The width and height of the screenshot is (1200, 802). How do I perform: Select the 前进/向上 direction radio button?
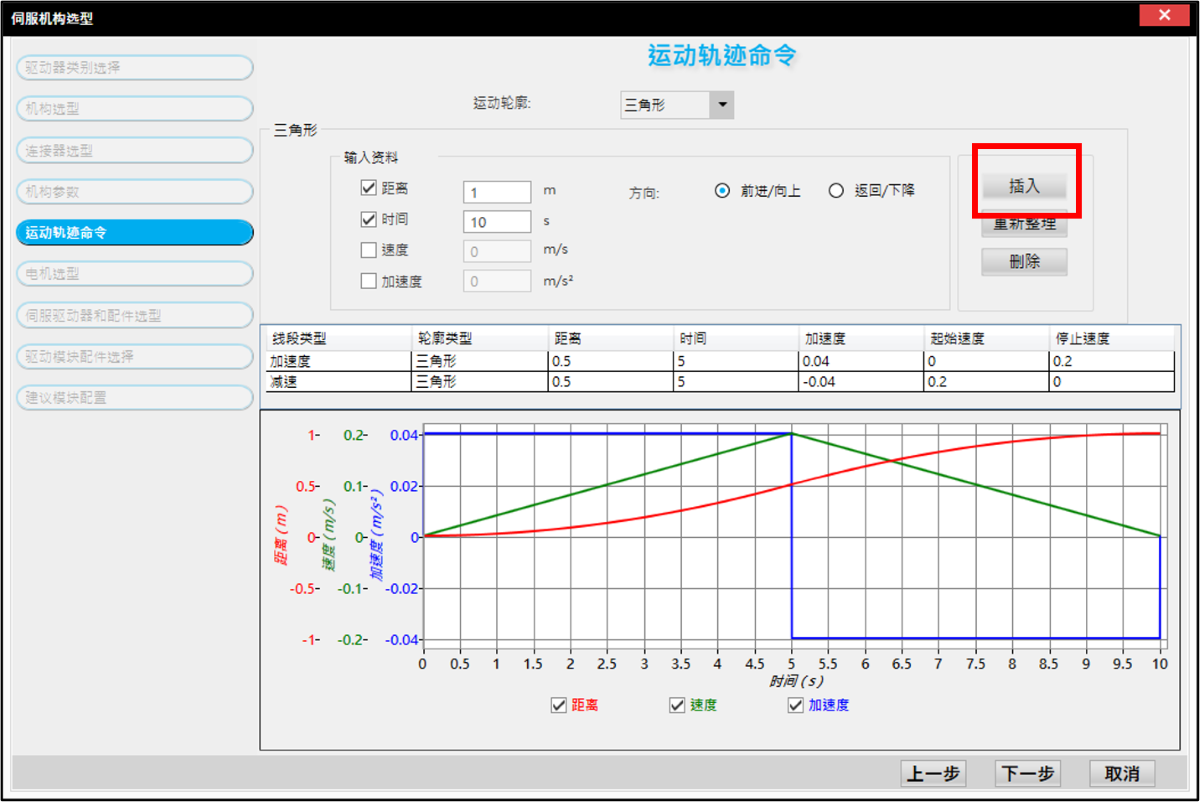click(x=723, y=191)
